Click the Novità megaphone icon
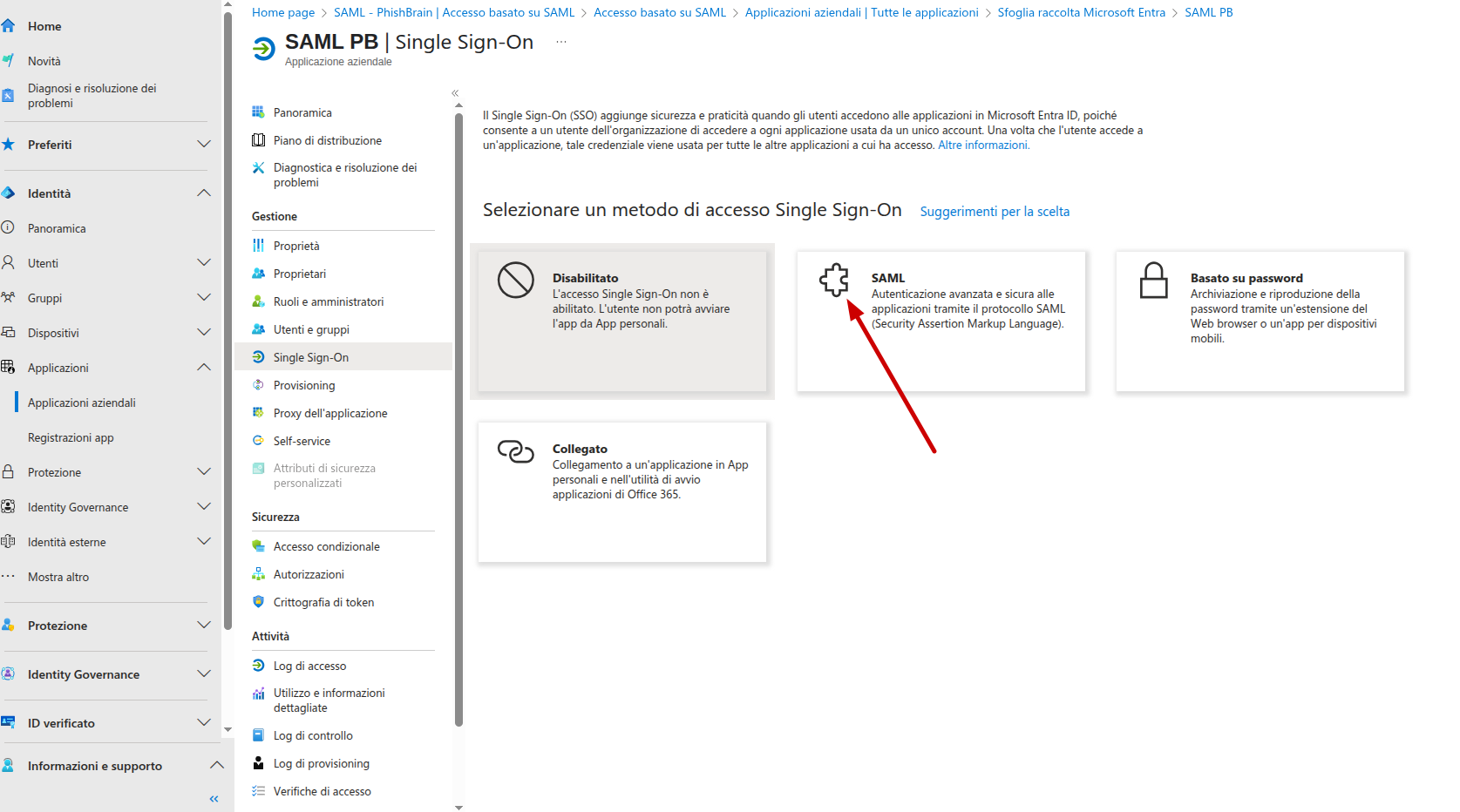 [x=8, y=61]
